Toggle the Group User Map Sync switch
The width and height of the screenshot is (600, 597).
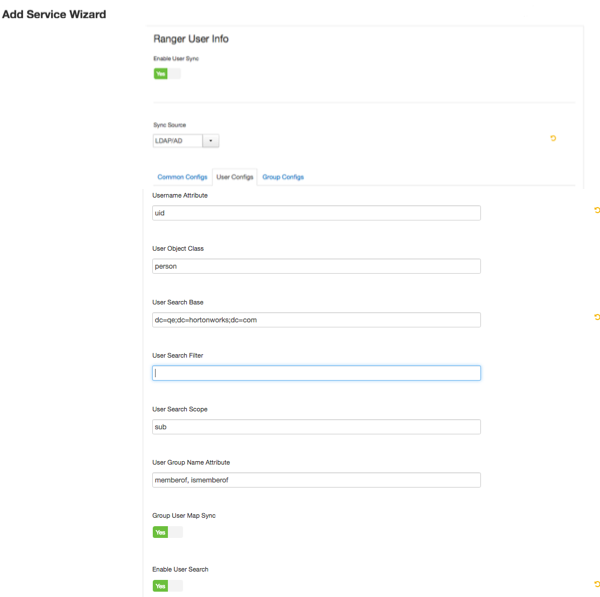click(x=168, y=532)
